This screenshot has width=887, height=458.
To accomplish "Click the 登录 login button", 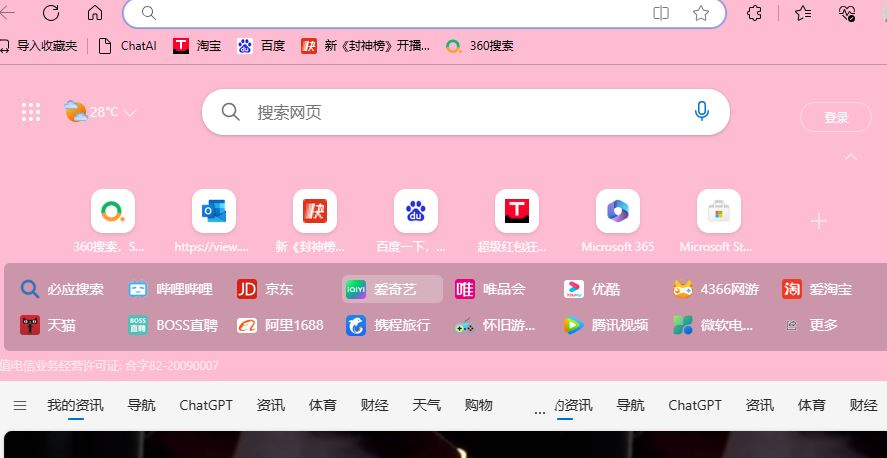I will click(836, 118).
